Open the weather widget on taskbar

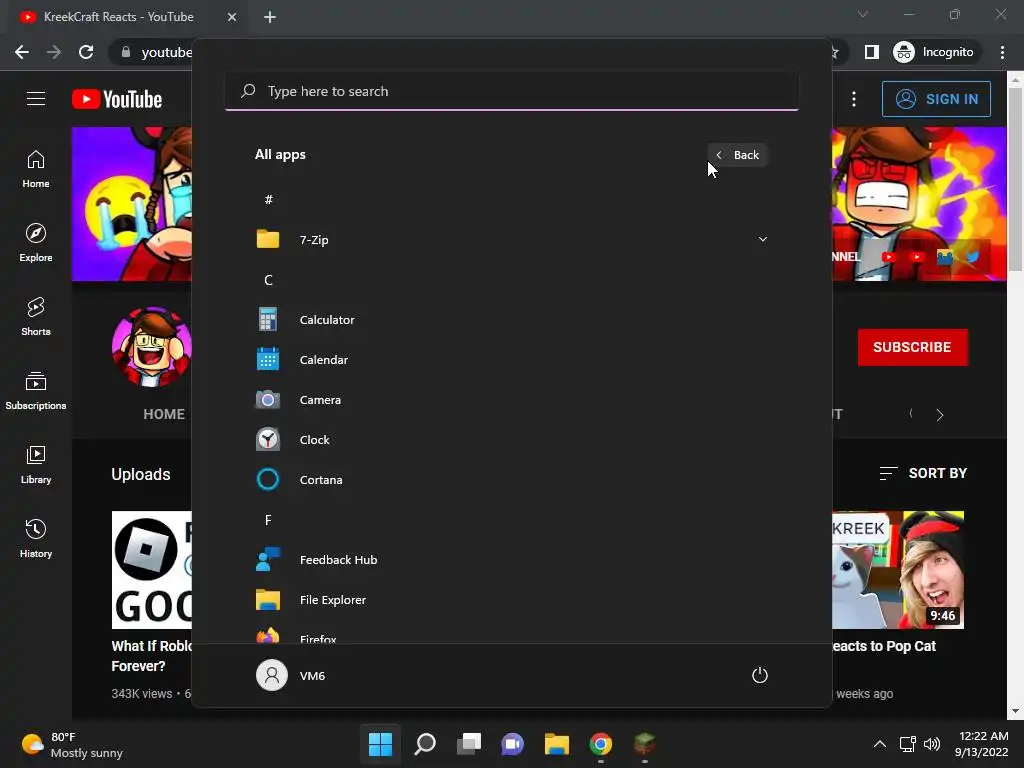[x=72, y=744]
